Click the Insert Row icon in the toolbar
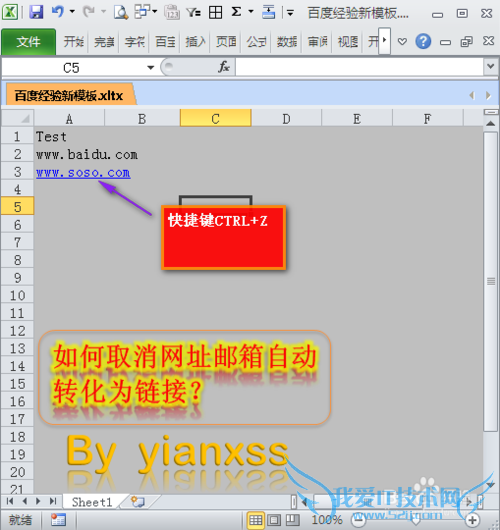The image size is (500, 530). 269,13
